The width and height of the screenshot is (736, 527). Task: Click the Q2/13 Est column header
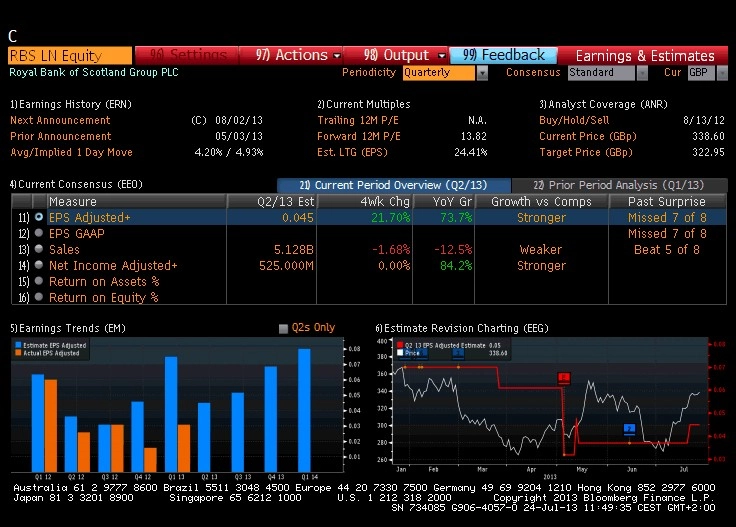[272, 201]
